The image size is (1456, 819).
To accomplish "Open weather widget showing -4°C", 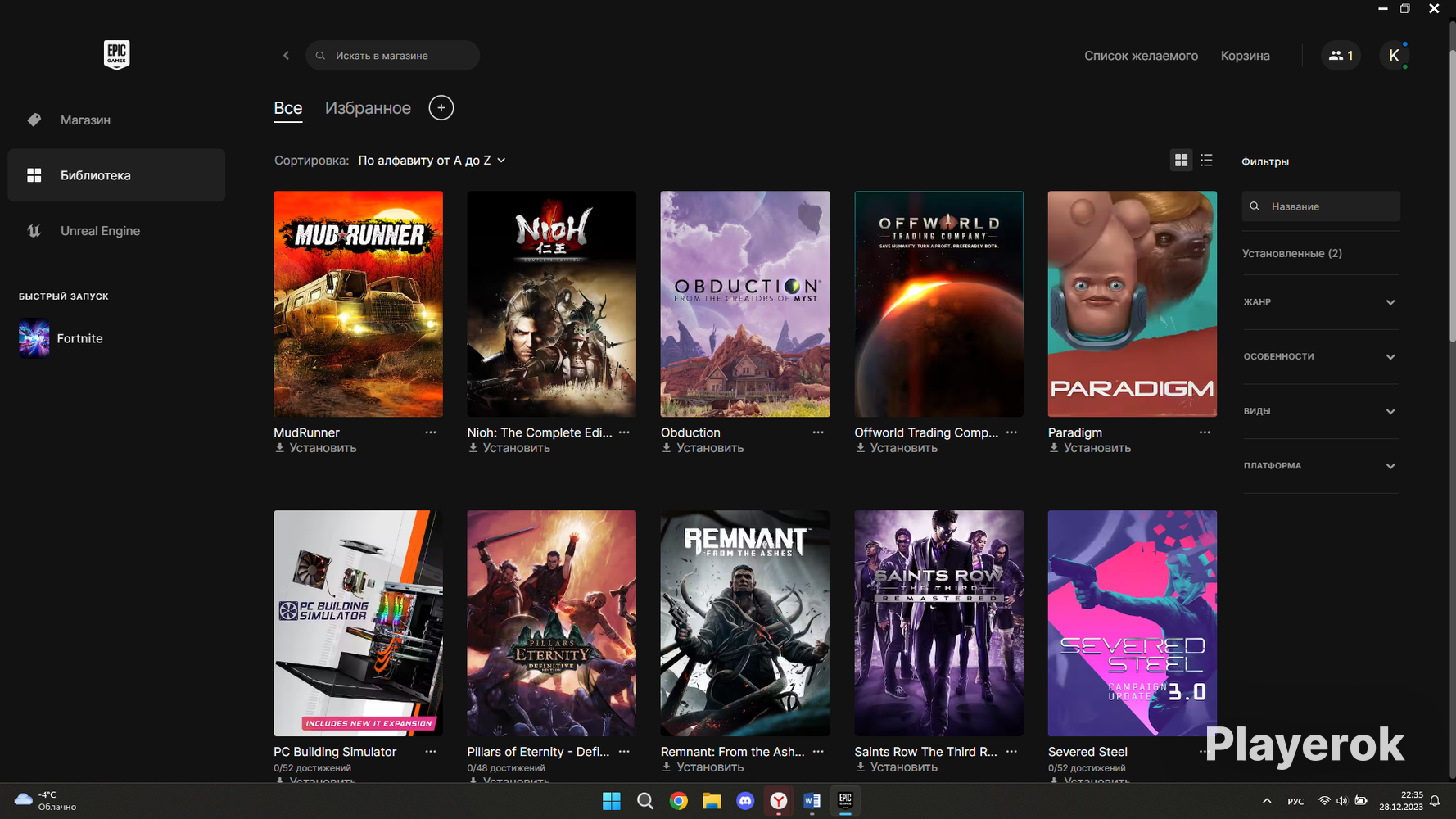I will (x=46, y=801).
